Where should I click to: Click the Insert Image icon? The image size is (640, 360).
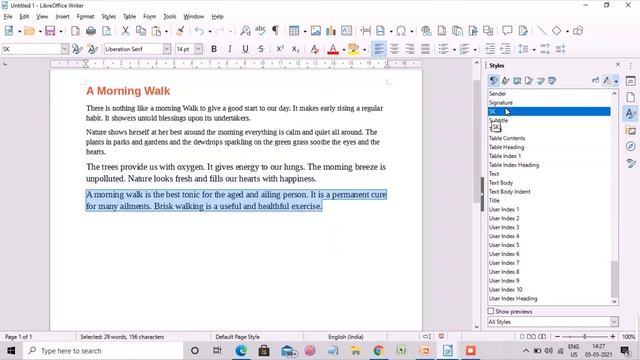316,31
